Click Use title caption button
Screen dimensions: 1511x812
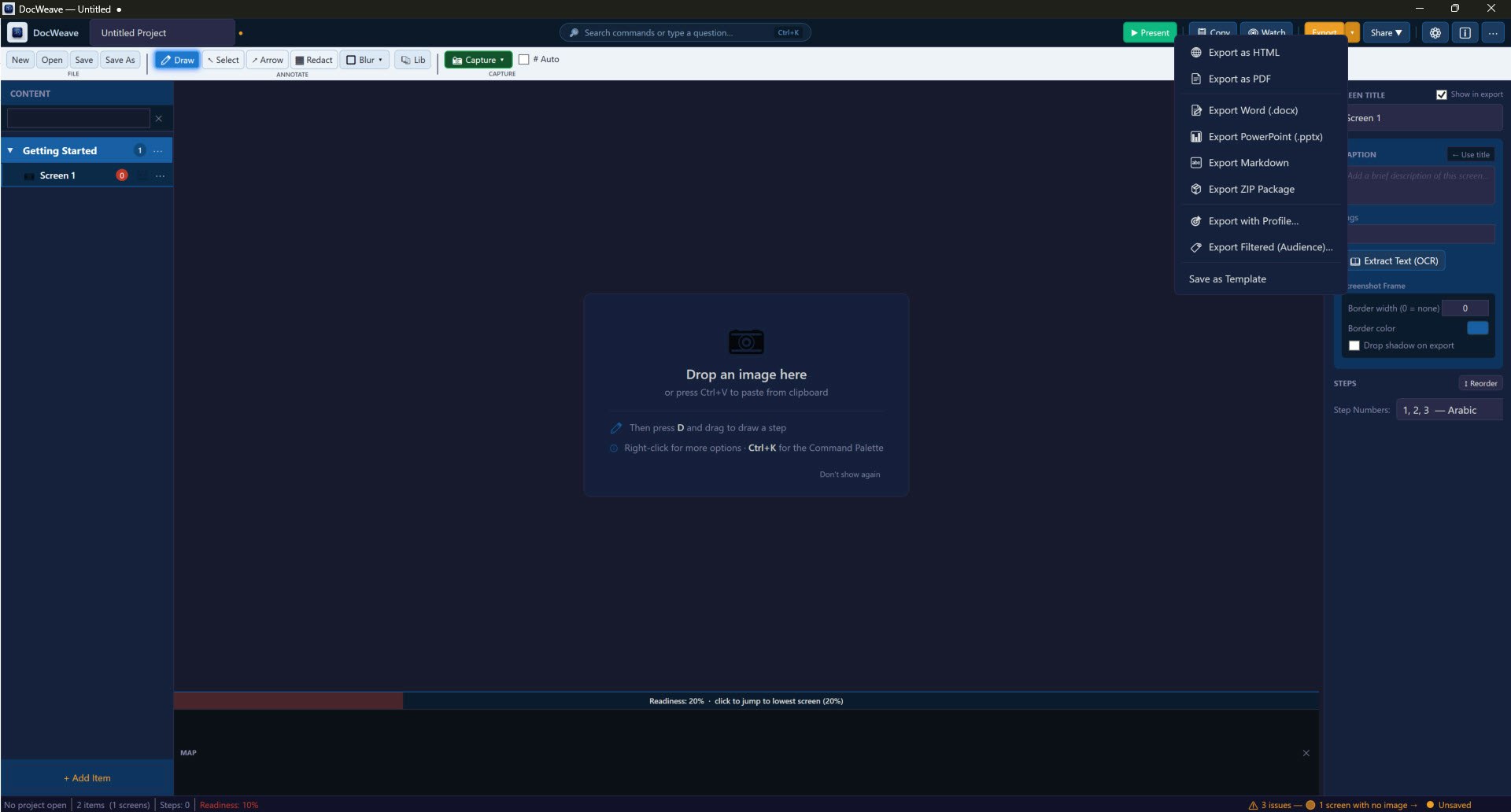coord(1471,155)
